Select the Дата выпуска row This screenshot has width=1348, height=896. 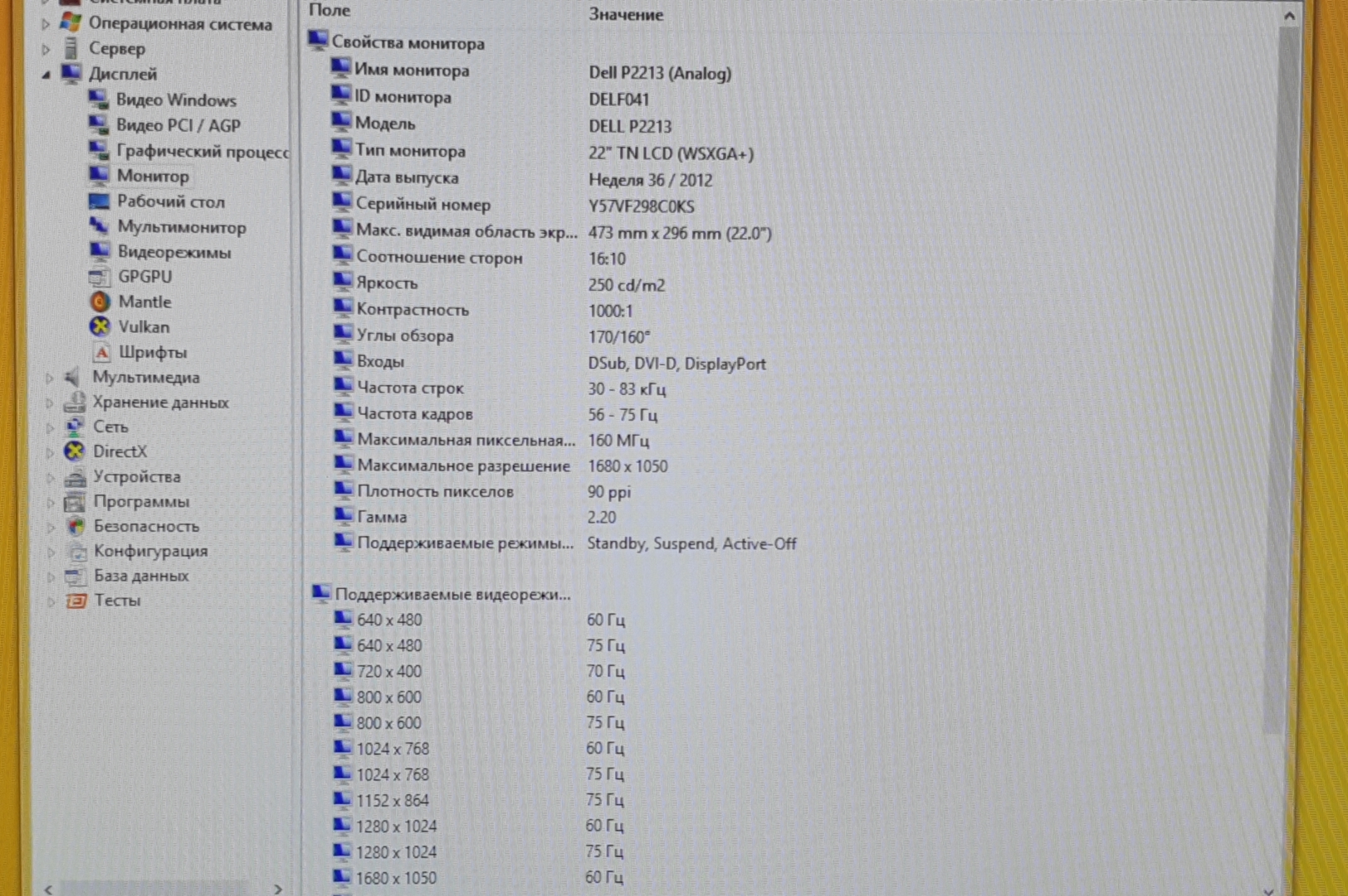tap(523, 178)
